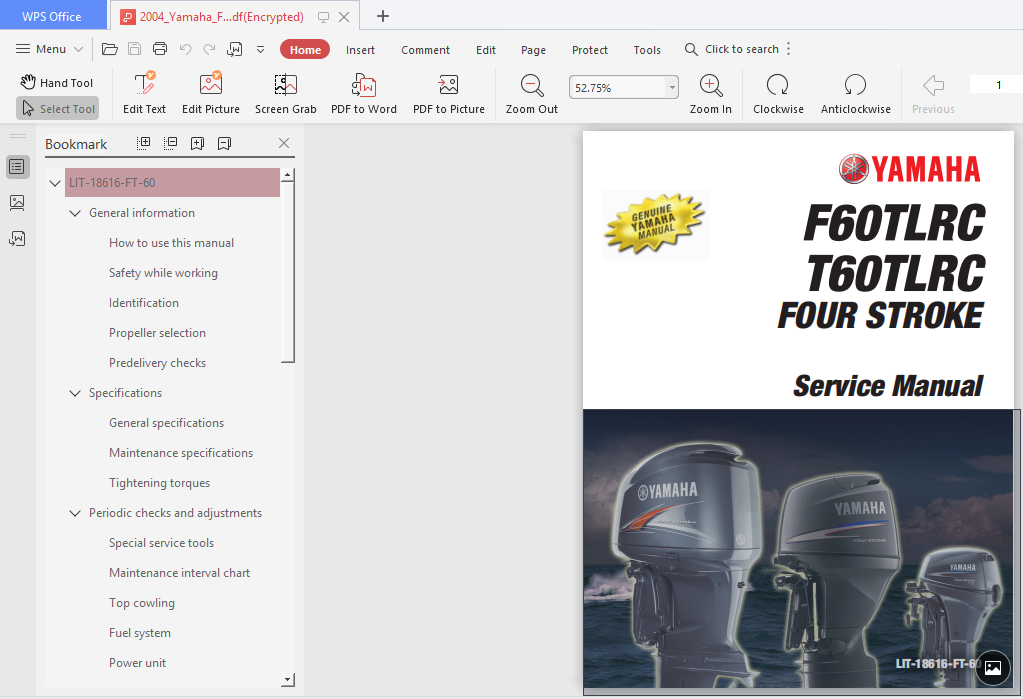The image size is (1023, 699).
Task: Click the Zoom Out magnifier
Action: pos(532,93)
